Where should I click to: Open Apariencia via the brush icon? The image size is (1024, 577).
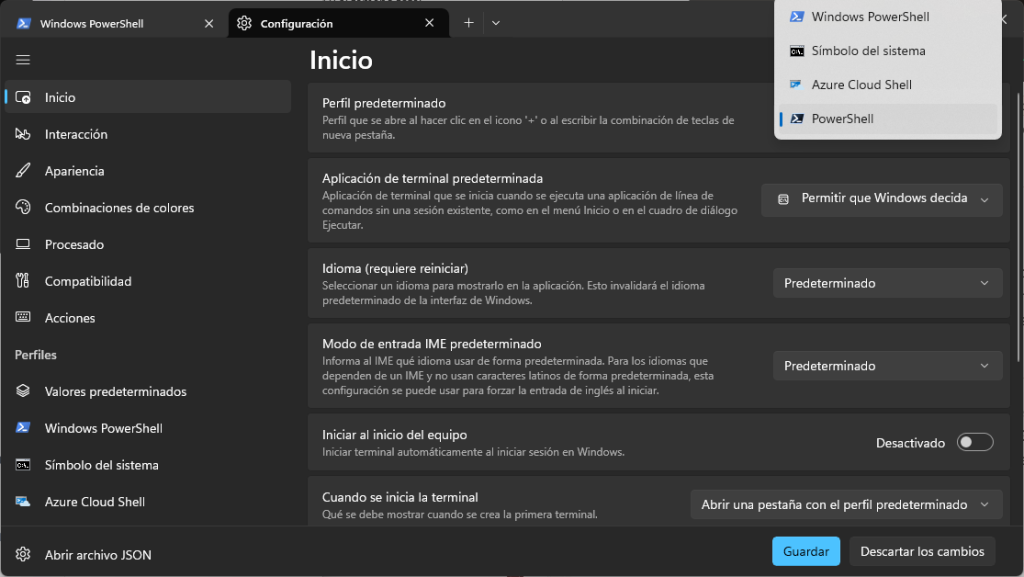pos(24,171)
